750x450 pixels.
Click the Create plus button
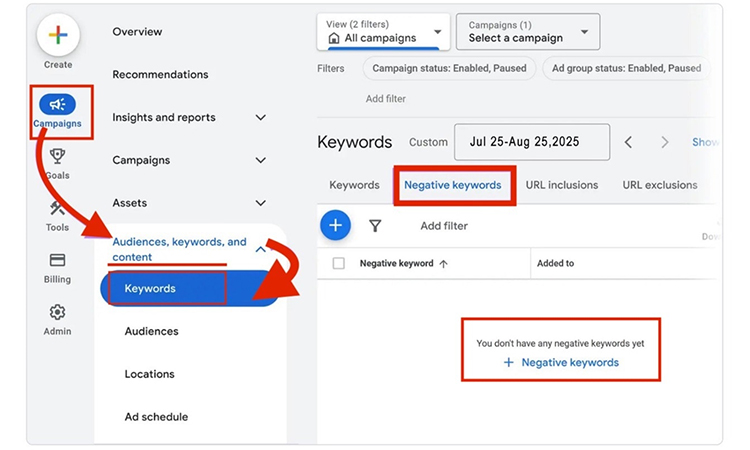point(58,35)
